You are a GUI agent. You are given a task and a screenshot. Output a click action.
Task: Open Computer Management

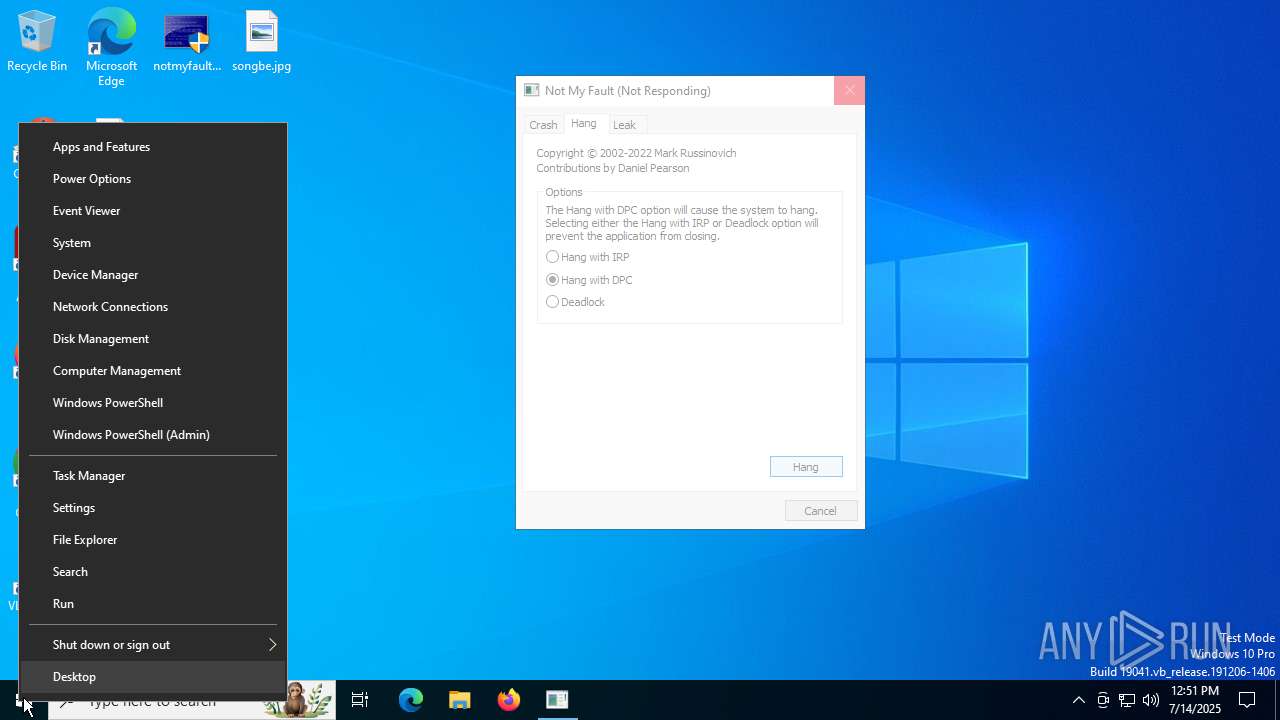[x=153, y=371]
